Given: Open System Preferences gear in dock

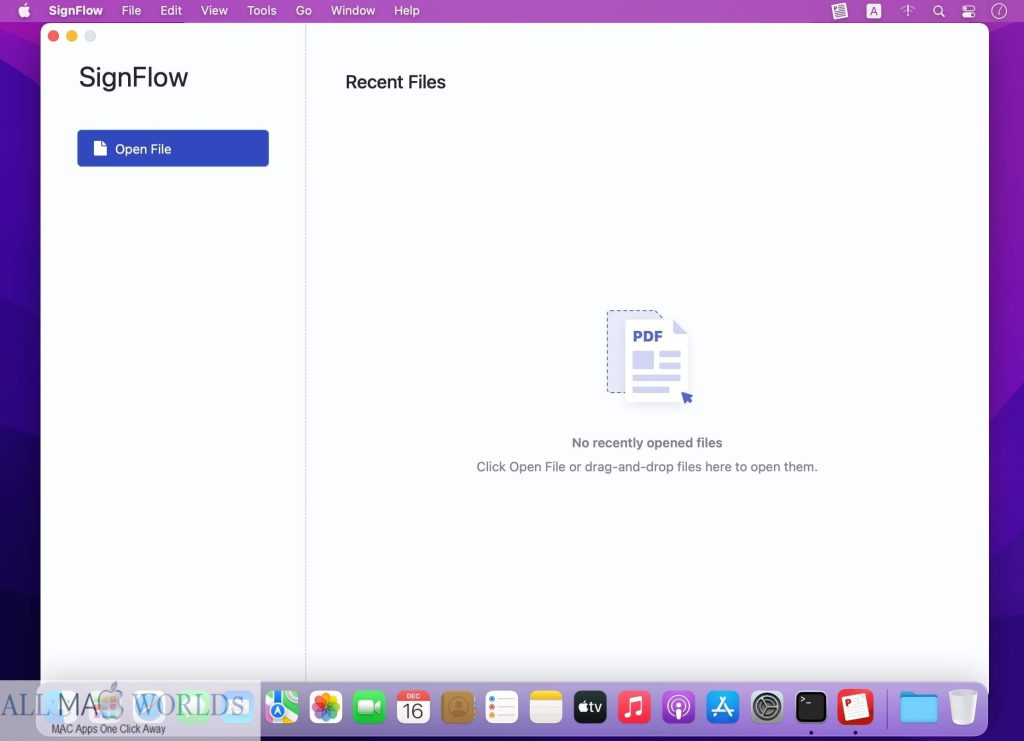Looking at the screenshot, I should (x=767, y=707).
